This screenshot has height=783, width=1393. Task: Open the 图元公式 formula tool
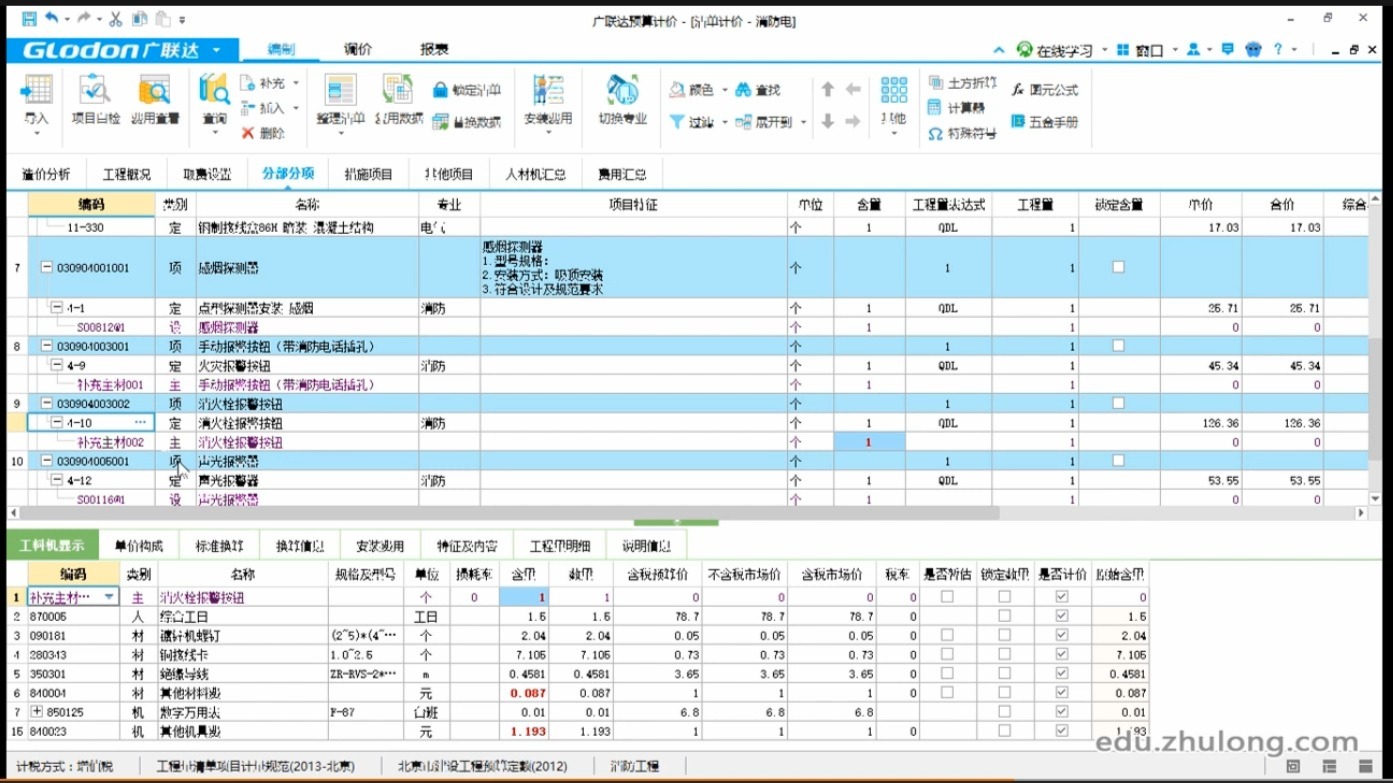pos(1044,90)
